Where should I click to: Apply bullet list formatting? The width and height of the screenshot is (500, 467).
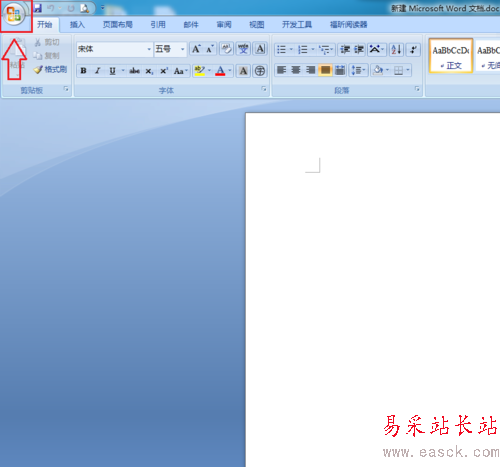(x=282, y=50)
